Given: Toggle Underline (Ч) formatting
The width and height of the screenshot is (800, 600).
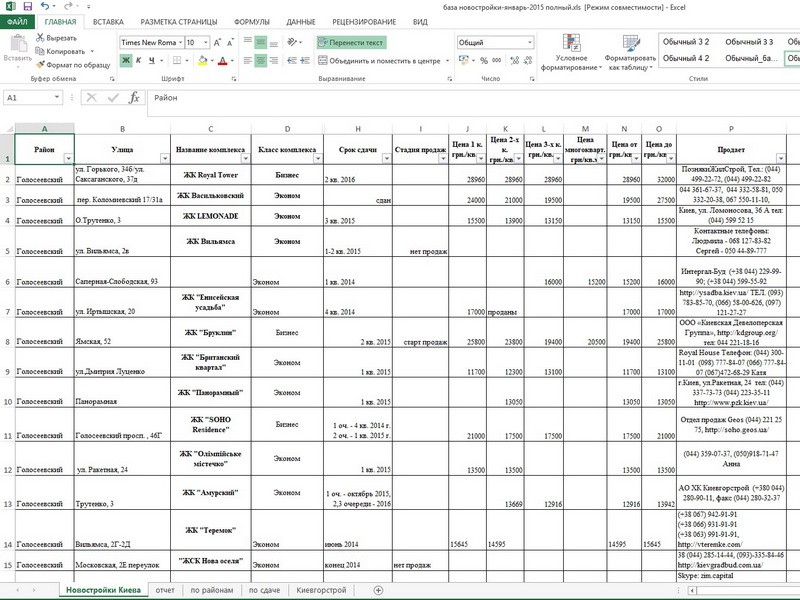Looking at the screenshot, I should coord(152,60).
